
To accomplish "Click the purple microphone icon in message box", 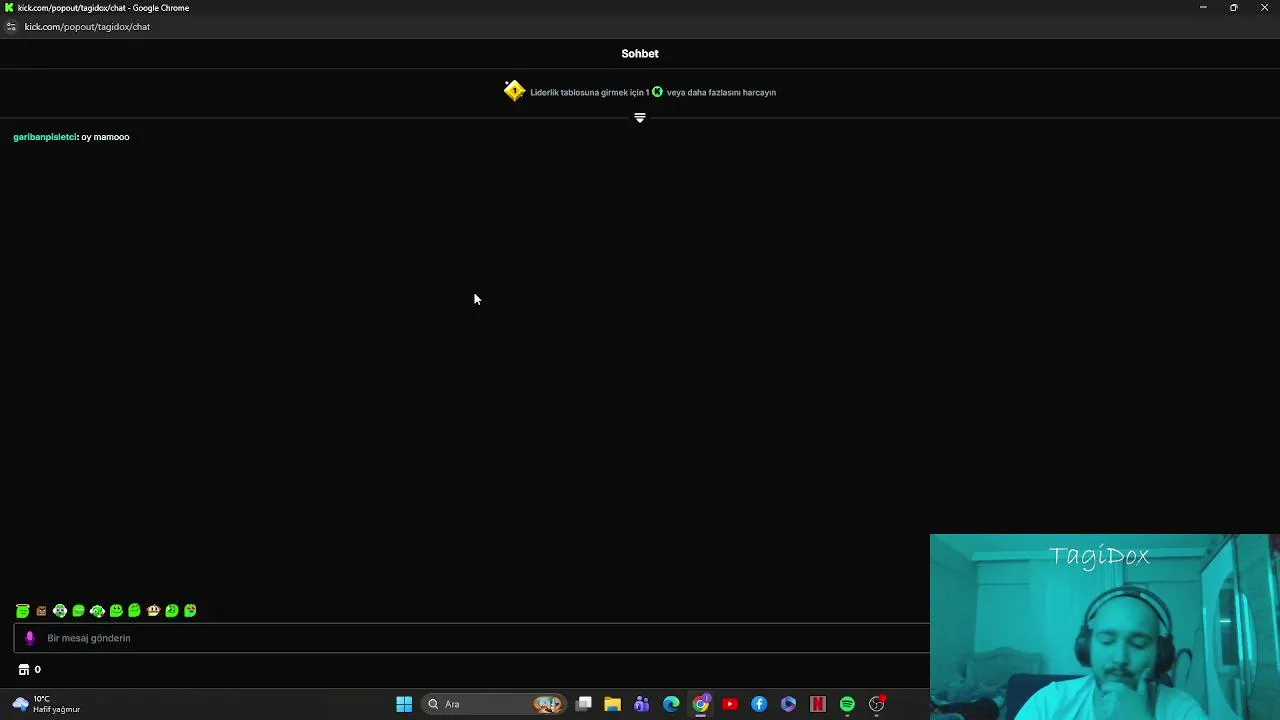I will coord(29,638).
